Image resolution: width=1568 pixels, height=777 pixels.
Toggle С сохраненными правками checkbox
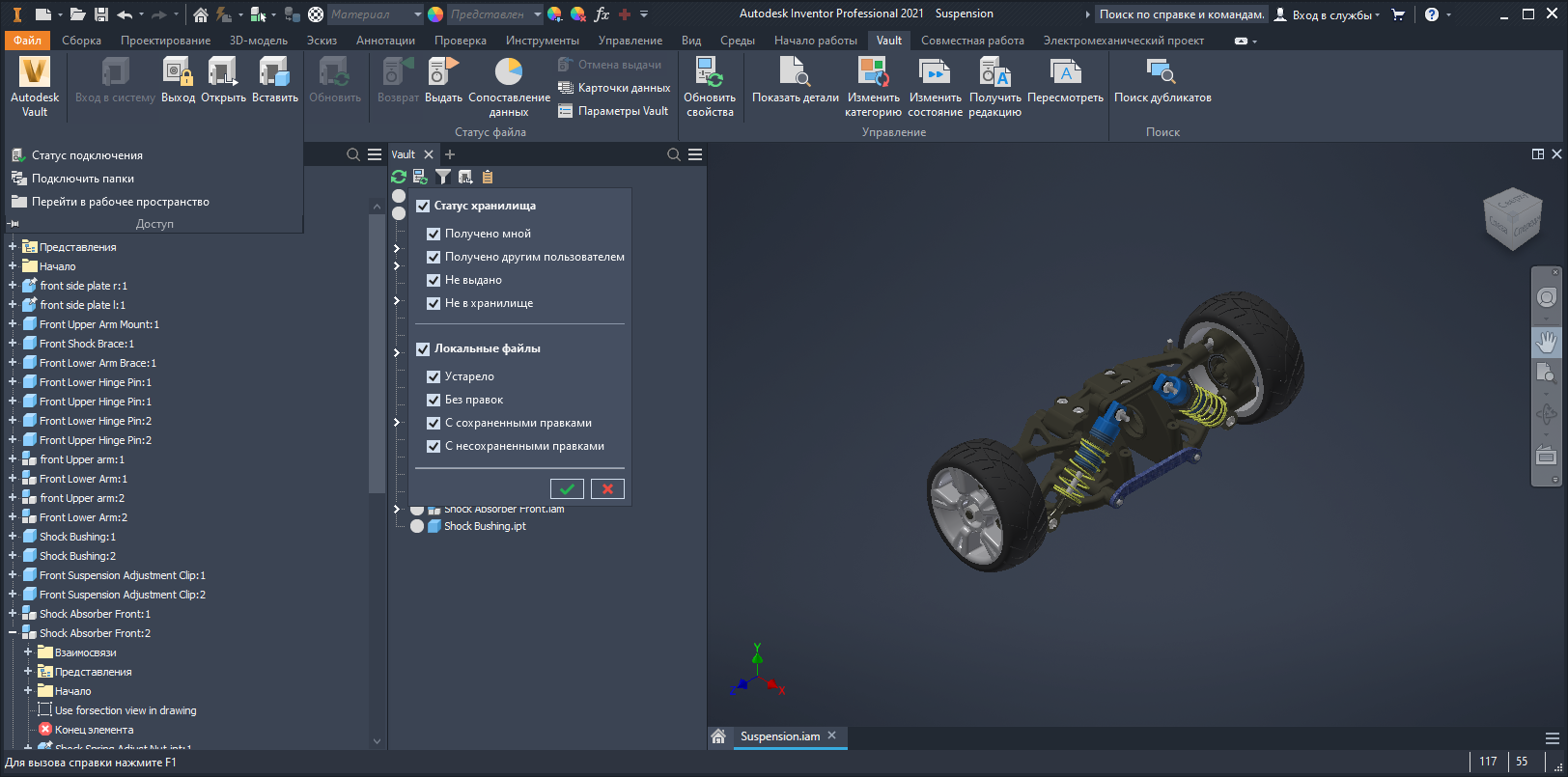[434, 423]
